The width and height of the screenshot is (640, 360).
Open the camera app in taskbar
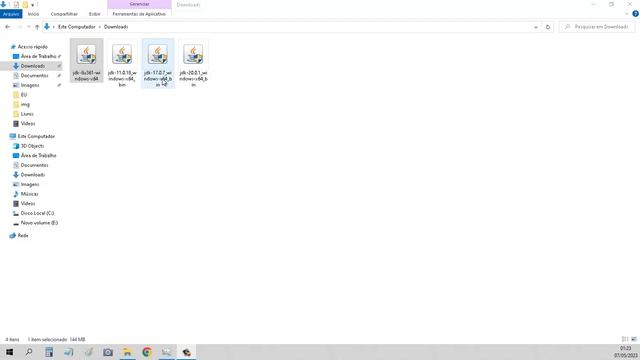[x=108, y=352]
